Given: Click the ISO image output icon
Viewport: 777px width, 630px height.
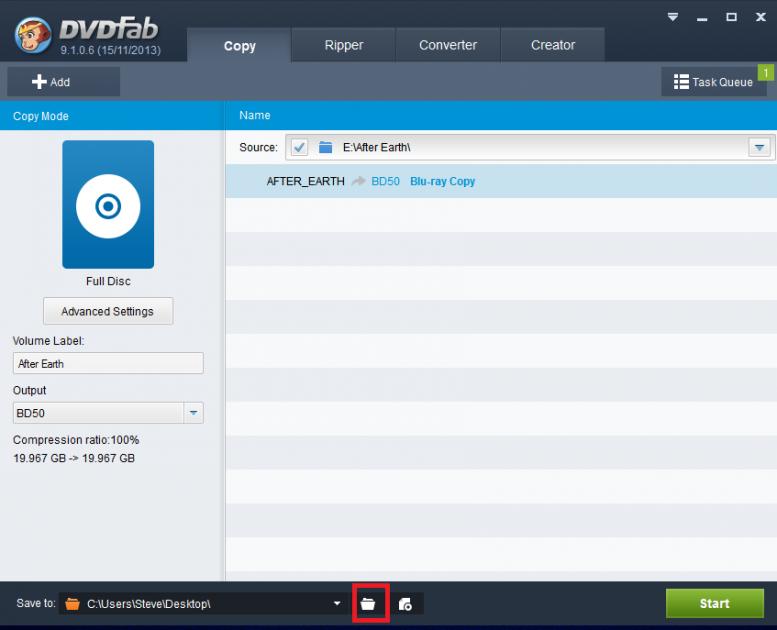Looking at the screenshot, I should (405, 604).
